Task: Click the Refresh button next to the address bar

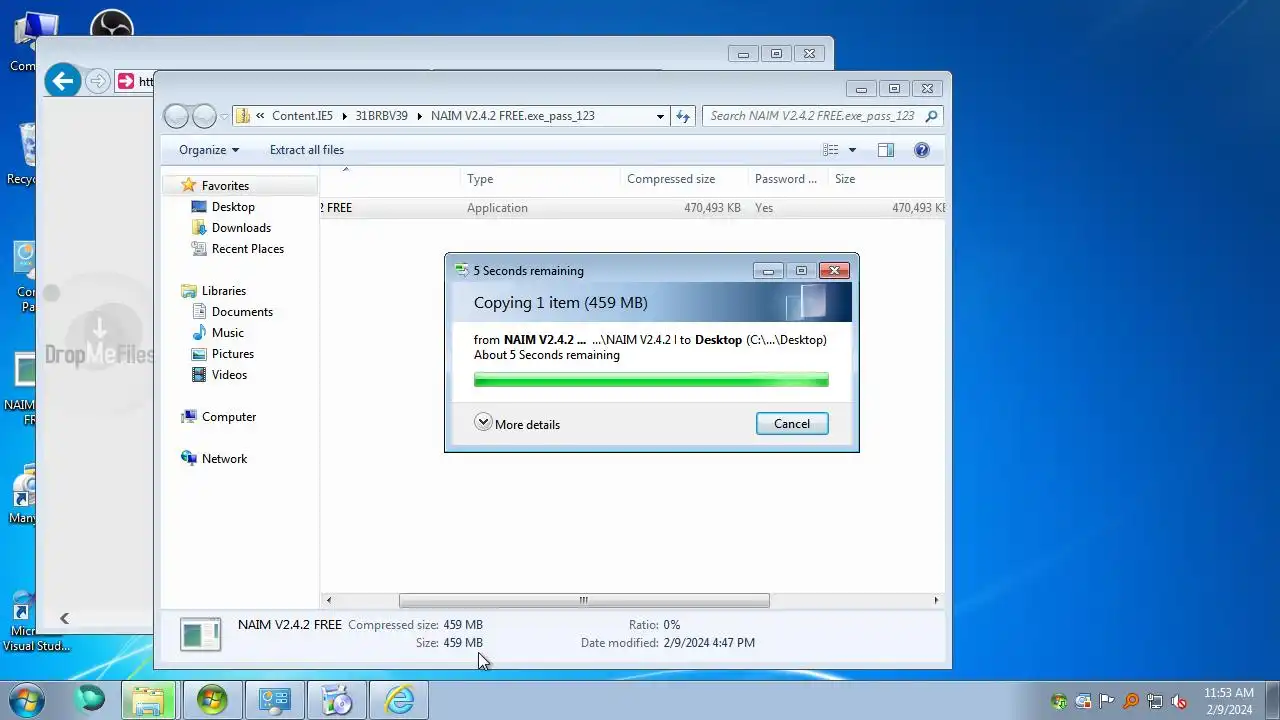Action: [683, 116]
